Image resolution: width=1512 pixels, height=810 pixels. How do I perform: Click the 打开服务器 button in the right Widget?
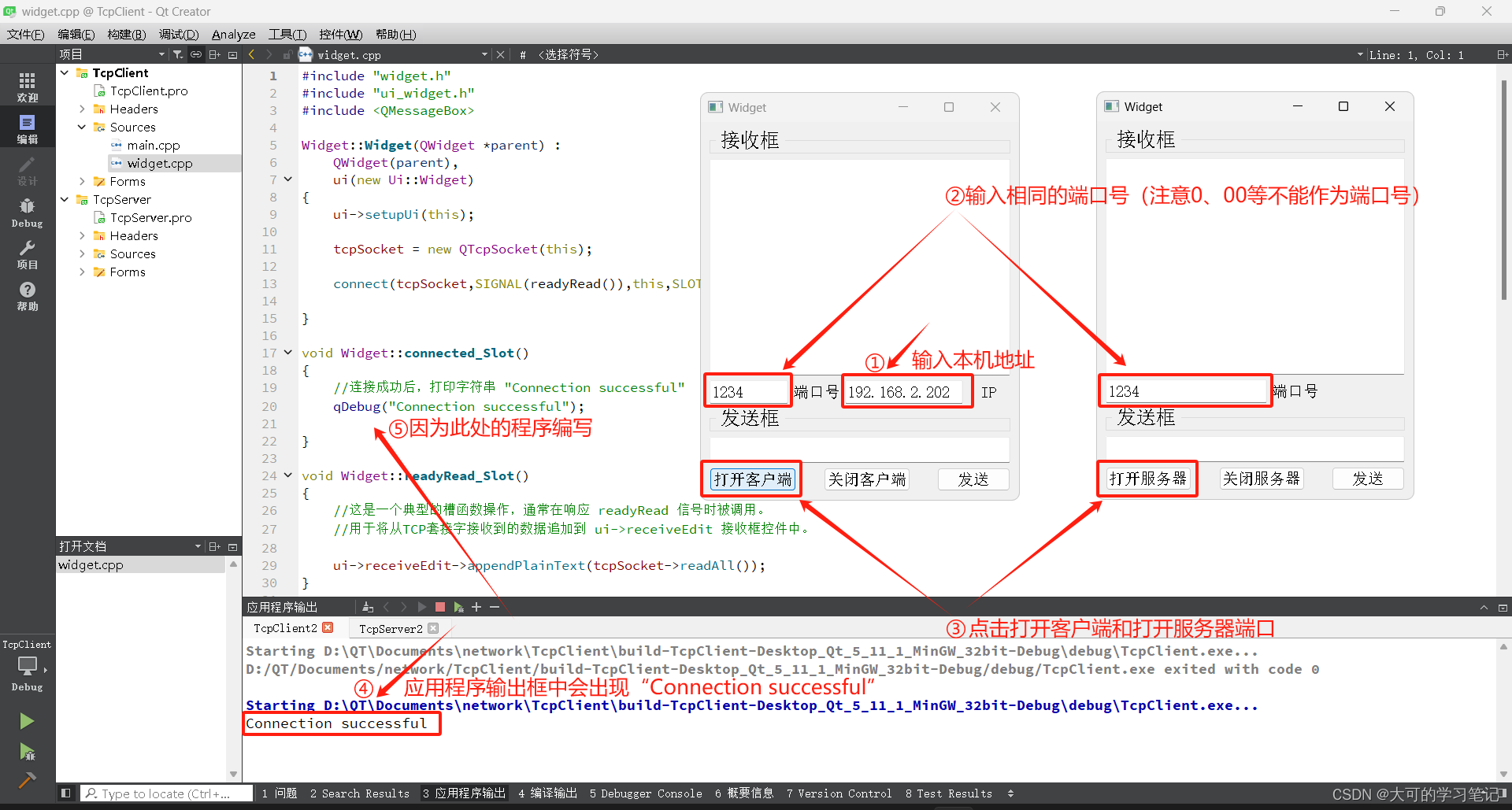(1147, 479)
